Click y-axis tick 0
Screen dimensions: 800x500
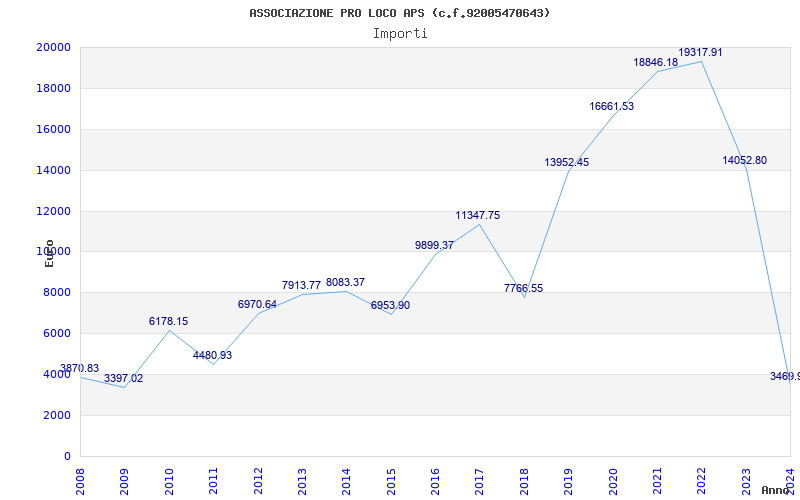click(x=67, y=457)
